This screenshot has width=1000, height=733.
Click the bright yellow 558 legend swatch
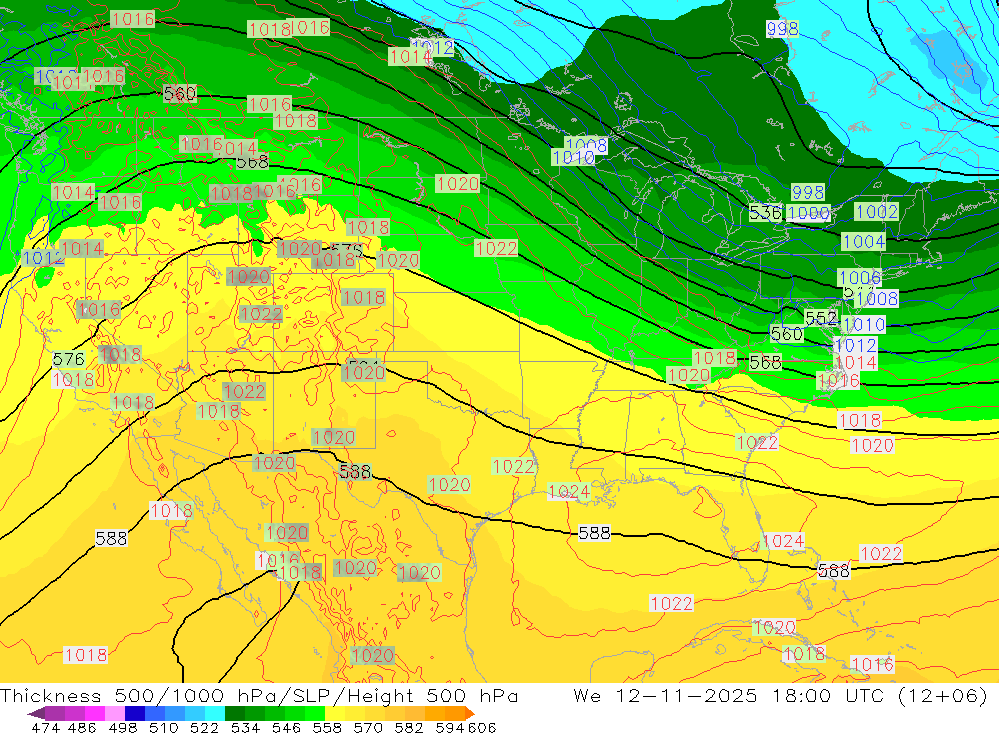[335, 713]
